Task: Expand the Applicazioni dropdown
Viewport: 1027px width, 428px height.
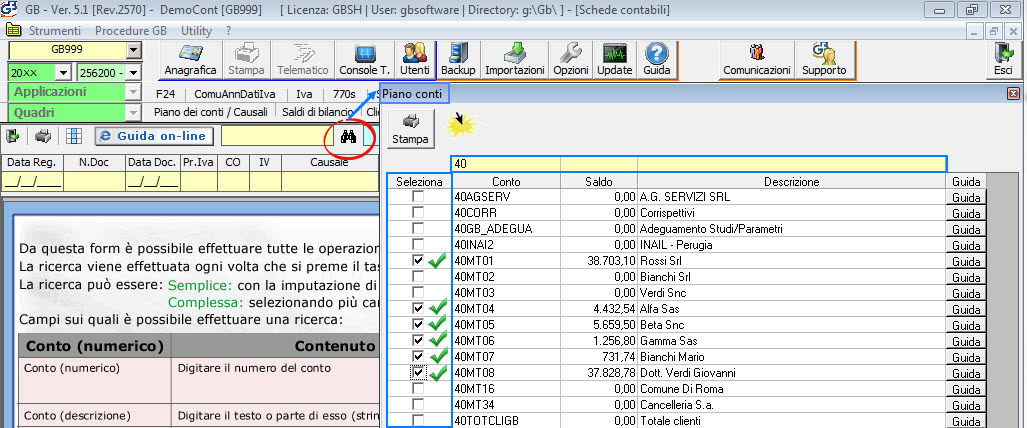Action: tap(134, 92)
